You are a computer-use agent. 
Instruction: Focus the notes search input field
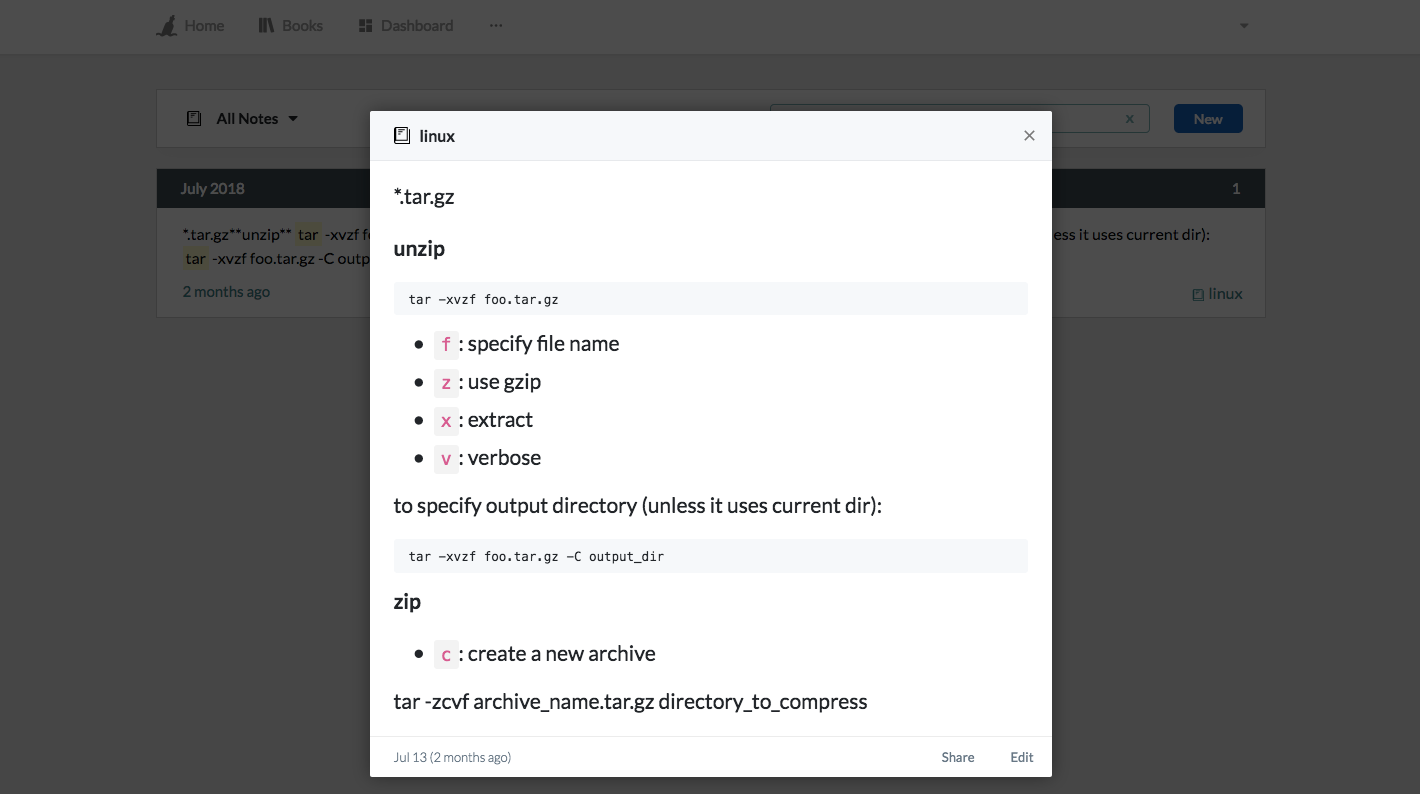coord(960,119)
